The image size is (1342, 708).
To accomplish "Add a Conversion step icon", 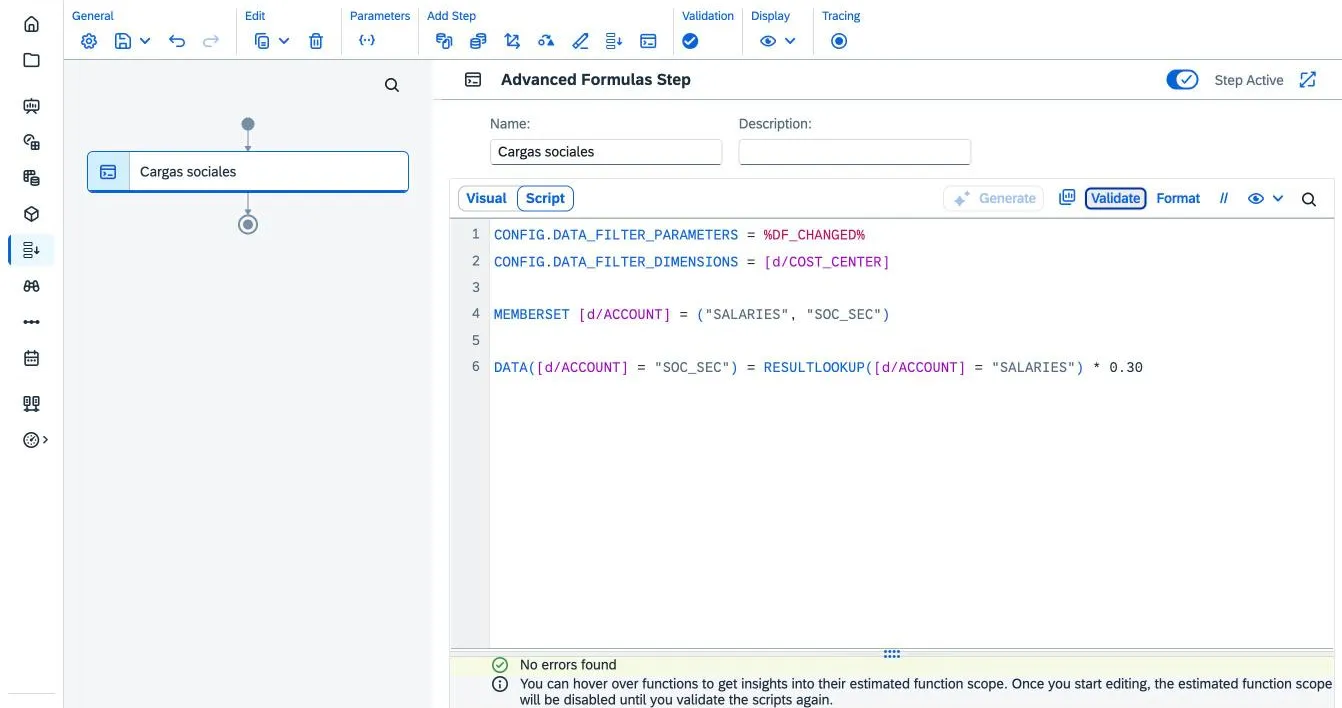I will coord(546,41).
